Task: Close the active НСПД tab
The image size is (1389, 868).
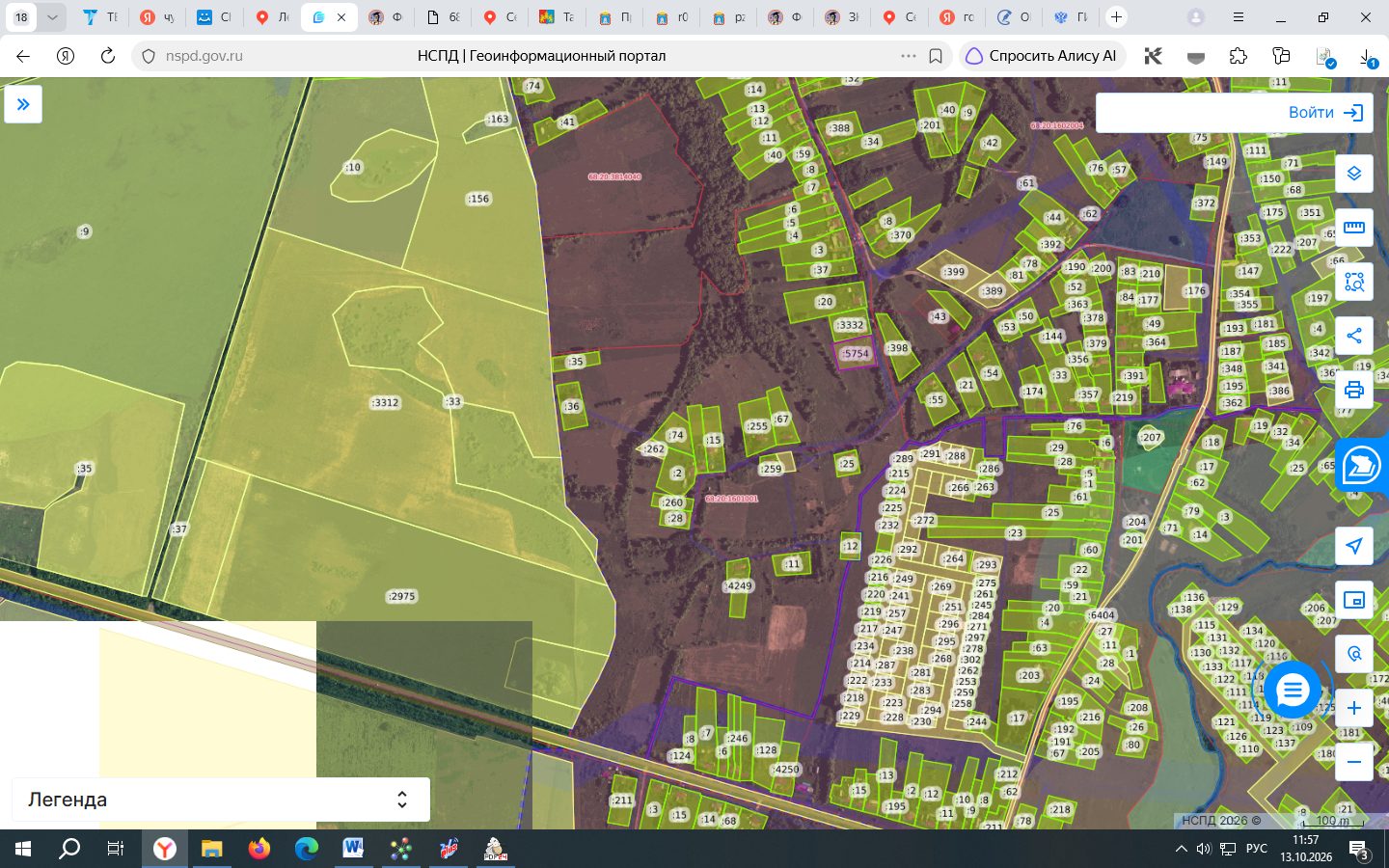Action: click(x=341, y=17)
